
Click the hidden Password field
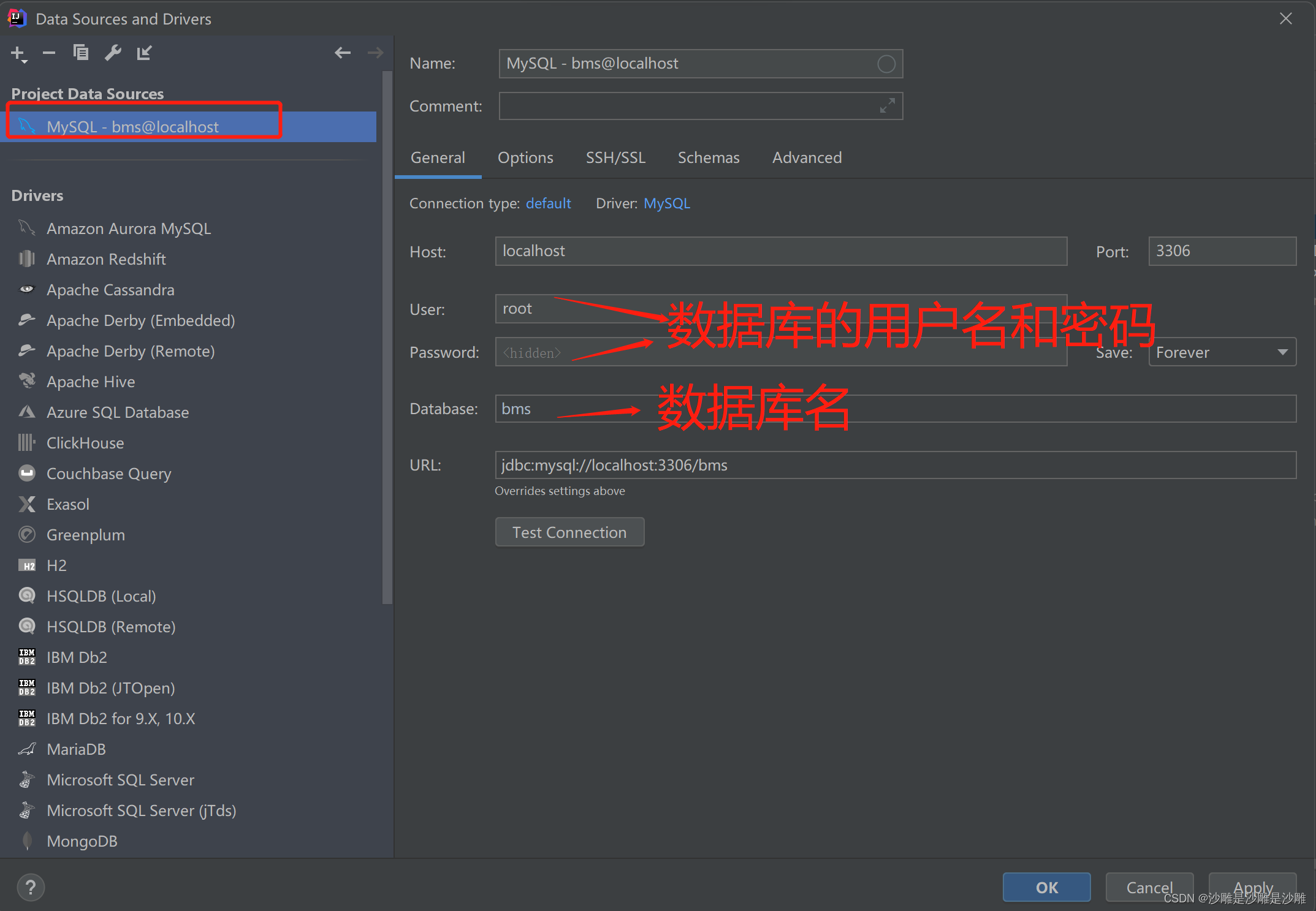pos(781,352)
